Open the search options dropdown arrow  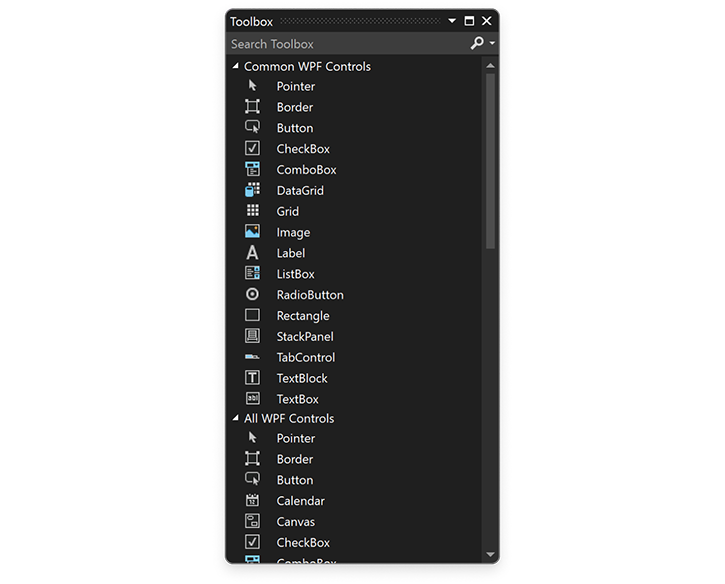pyautogui.click(x=492, y=43)
